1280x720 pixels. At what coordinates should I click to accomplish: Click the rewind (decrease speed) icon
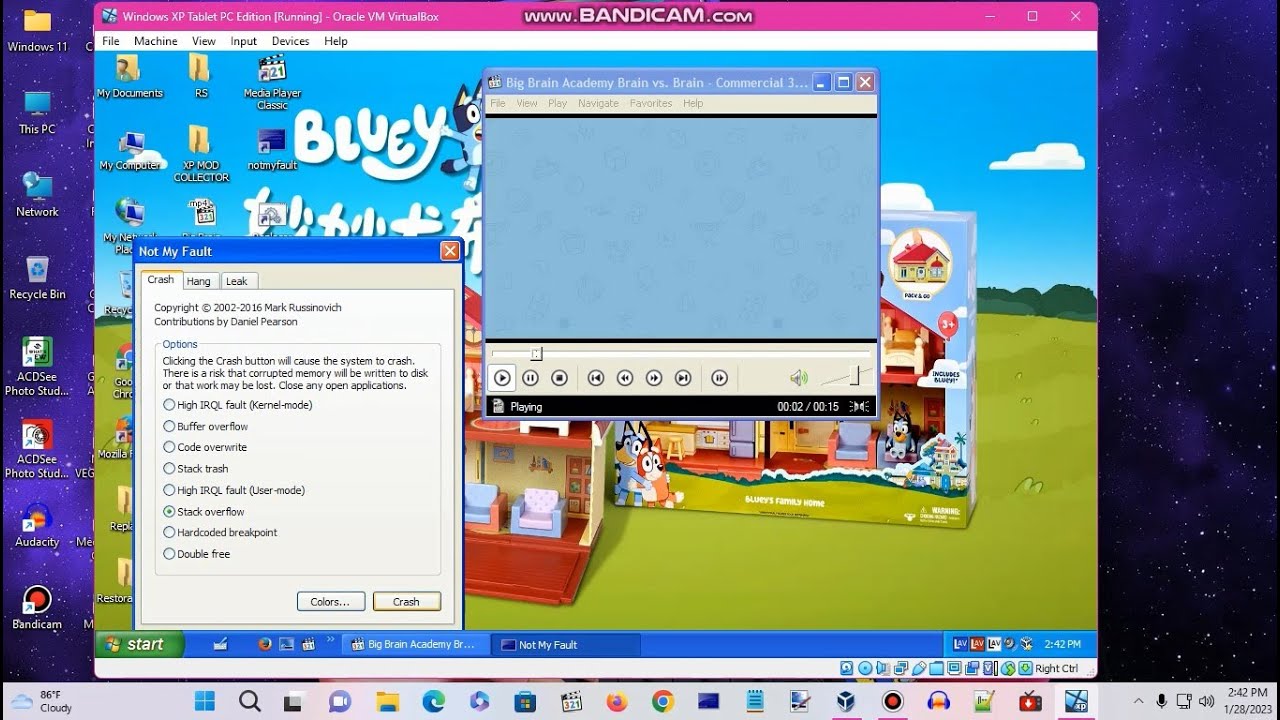pos(625,378)
